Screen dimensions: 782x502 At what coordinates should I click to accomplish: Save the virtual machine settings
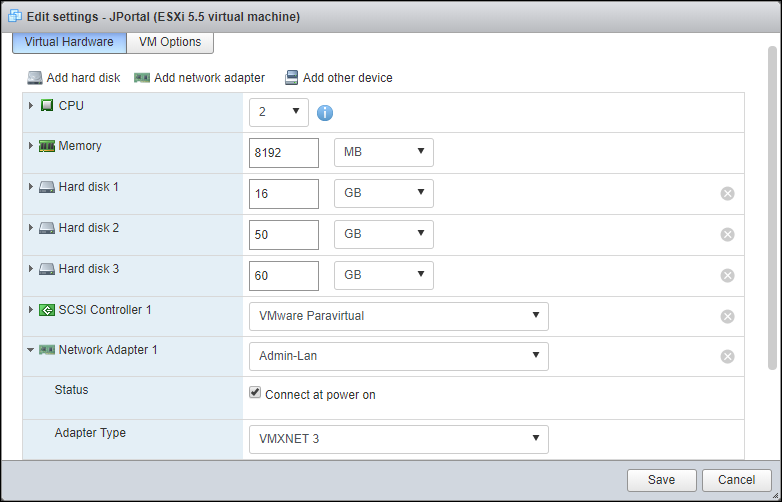(661, 480)
